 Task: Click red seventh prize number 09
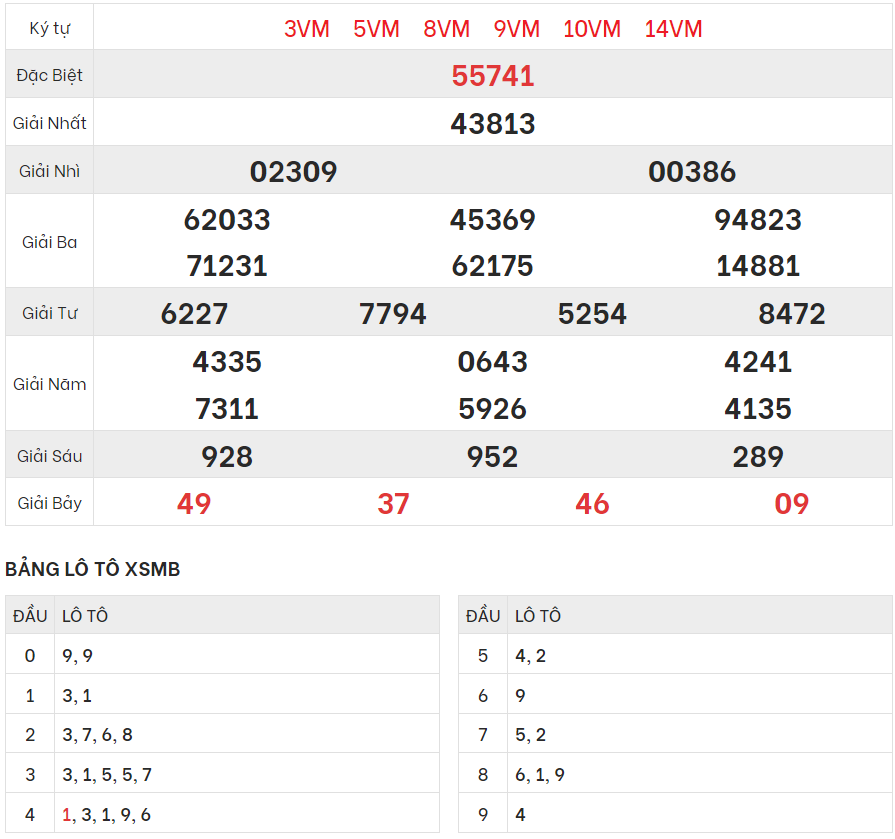click(792, 504)
